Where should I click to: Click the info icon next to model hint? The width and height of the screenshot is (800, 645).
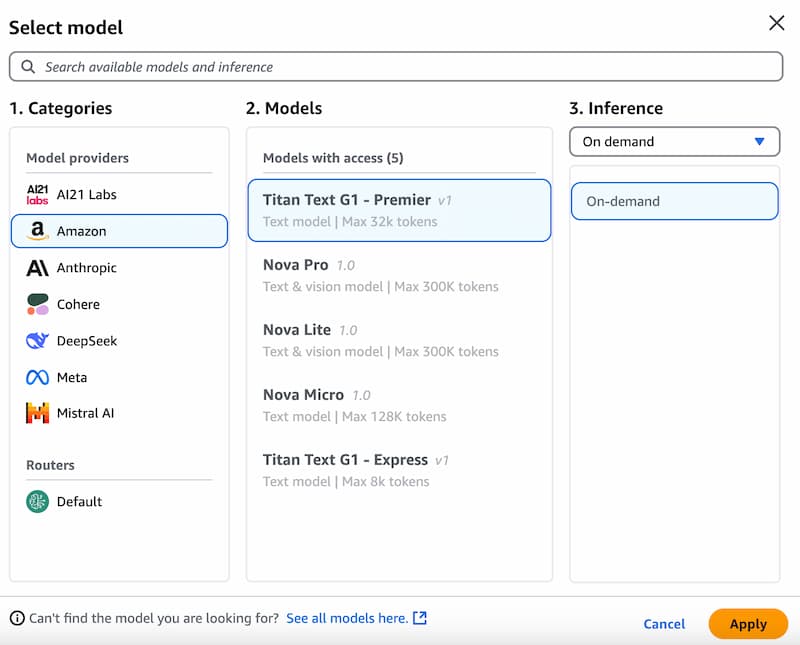pyautogui.click(x=17, y=617)
